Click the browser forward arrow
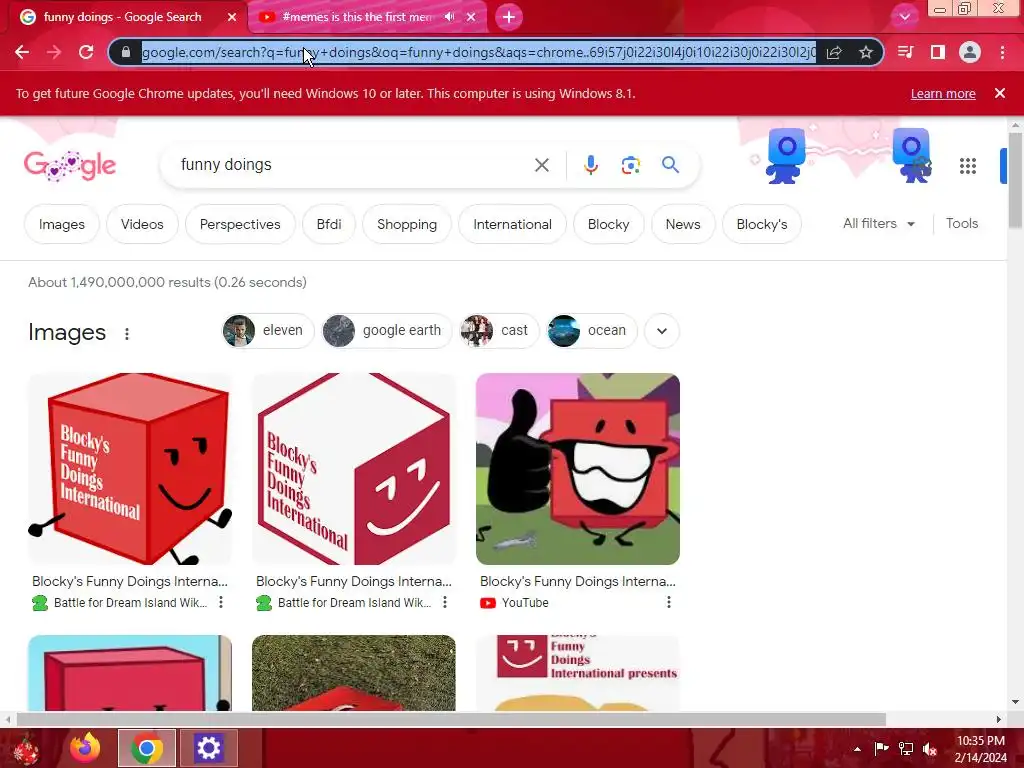The image size is (1024, 768). pos(54,52)
